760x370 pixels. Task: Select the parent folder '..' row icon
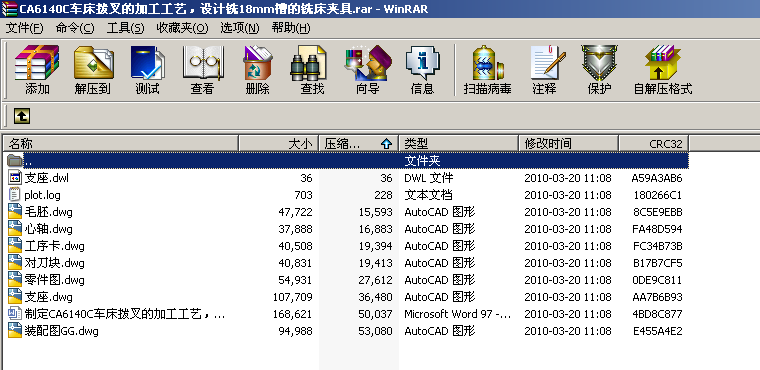pos(15,160)
